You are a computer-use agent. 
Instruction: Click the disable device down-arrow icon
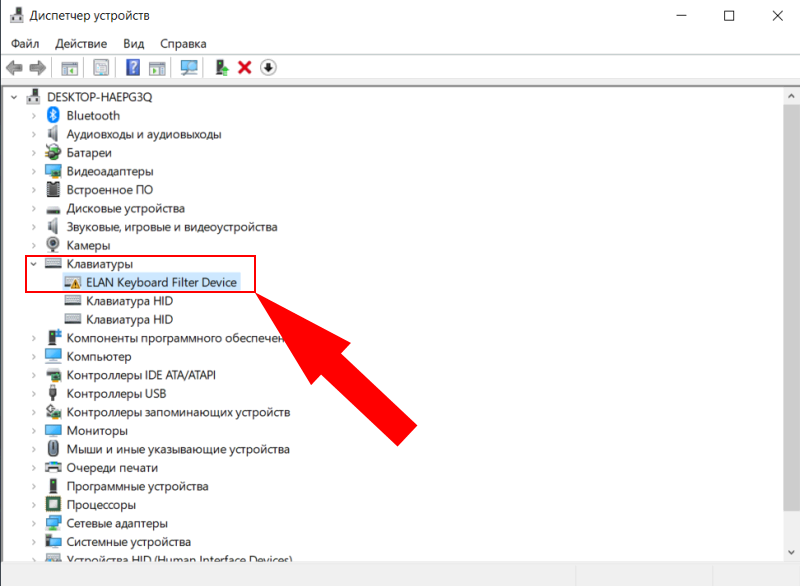tap(267, 68)
